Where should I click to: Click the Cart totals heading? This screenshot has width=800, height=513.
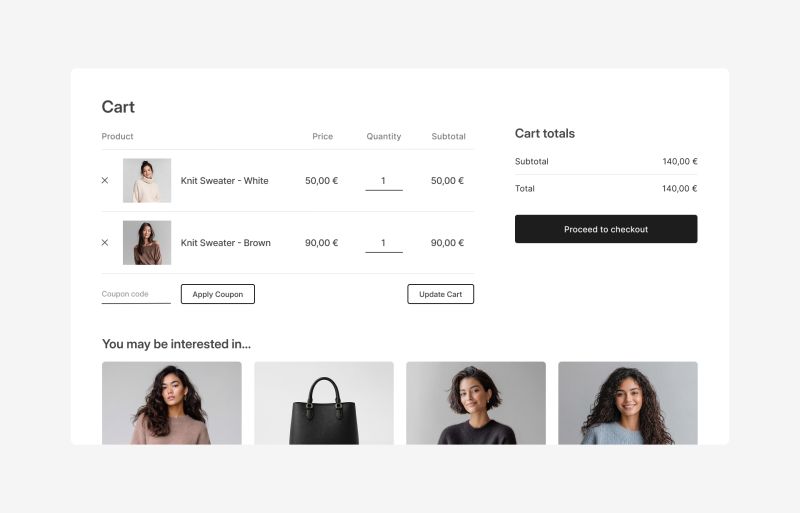point(545,133)
